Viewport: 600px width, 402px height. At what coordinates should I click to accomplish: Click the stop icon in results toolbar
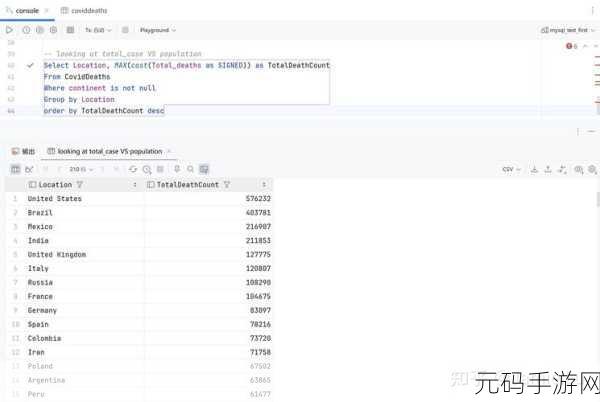point(160,169)
